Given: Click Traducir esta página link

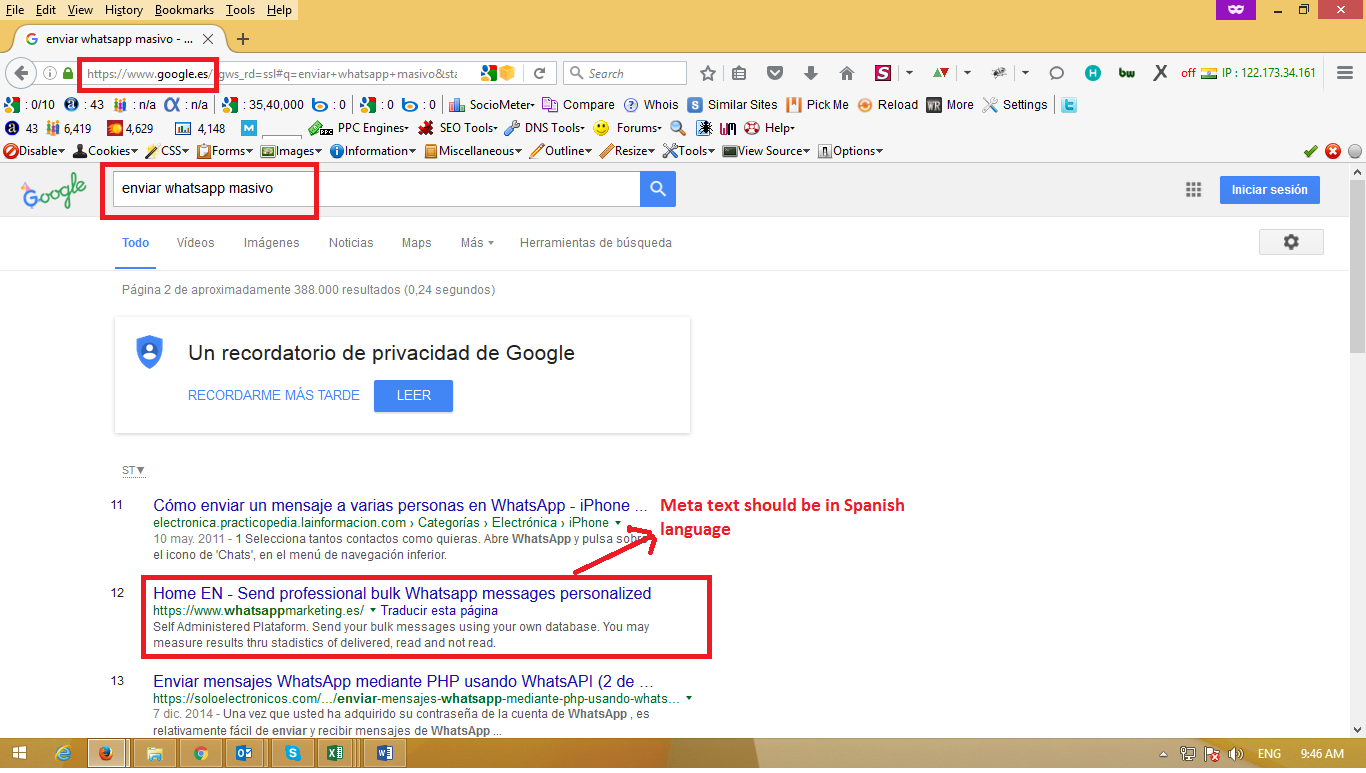Looking at the screenshot, I should tap(439, 610).
